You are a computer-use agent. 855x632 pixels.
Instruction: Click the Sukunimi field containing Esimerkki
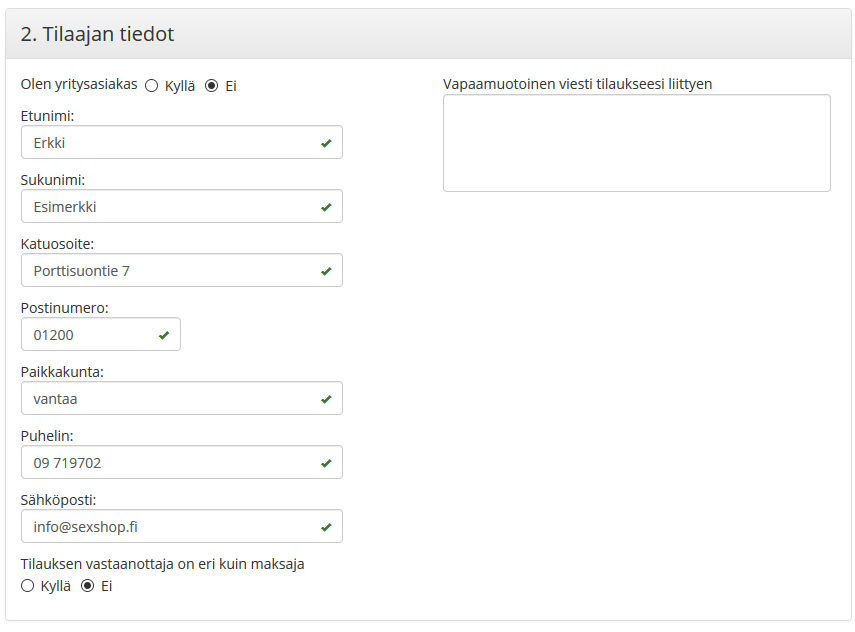point(170,207)
